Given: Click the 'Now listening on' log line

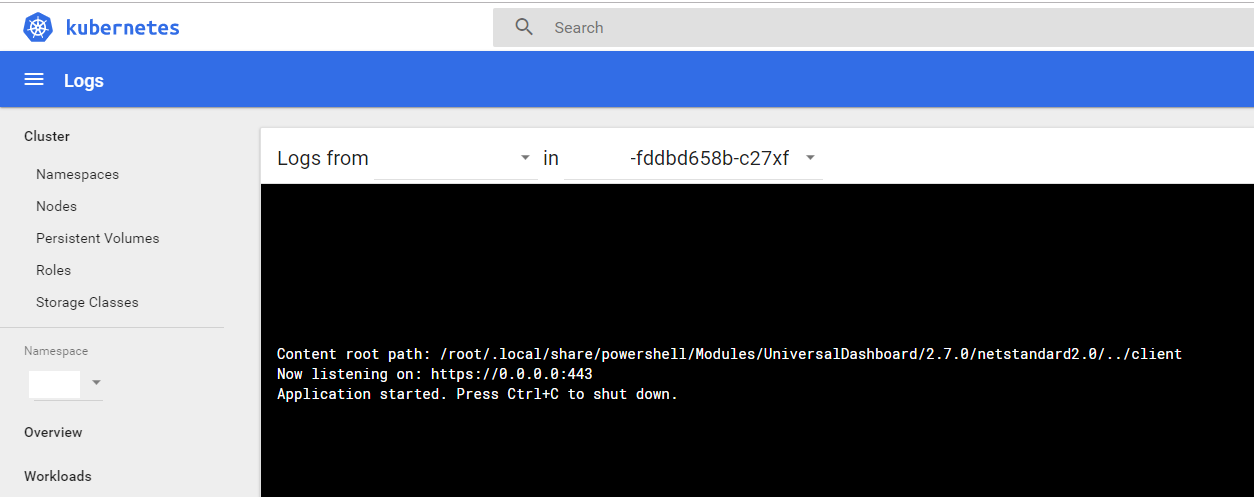Looking at the screenshot, I should (x=435, y=374).
